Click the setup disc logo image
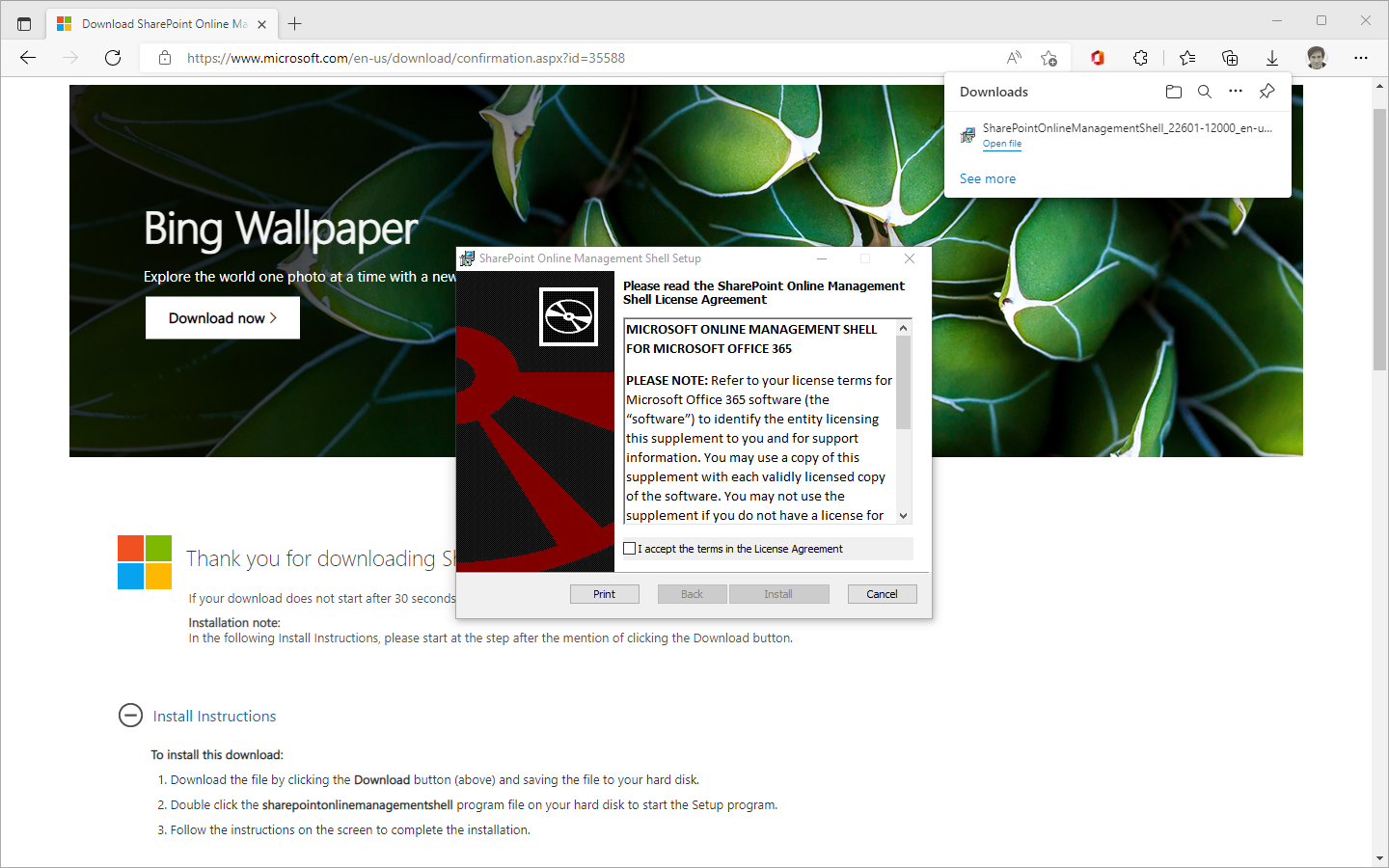 [x=569, y=316]
